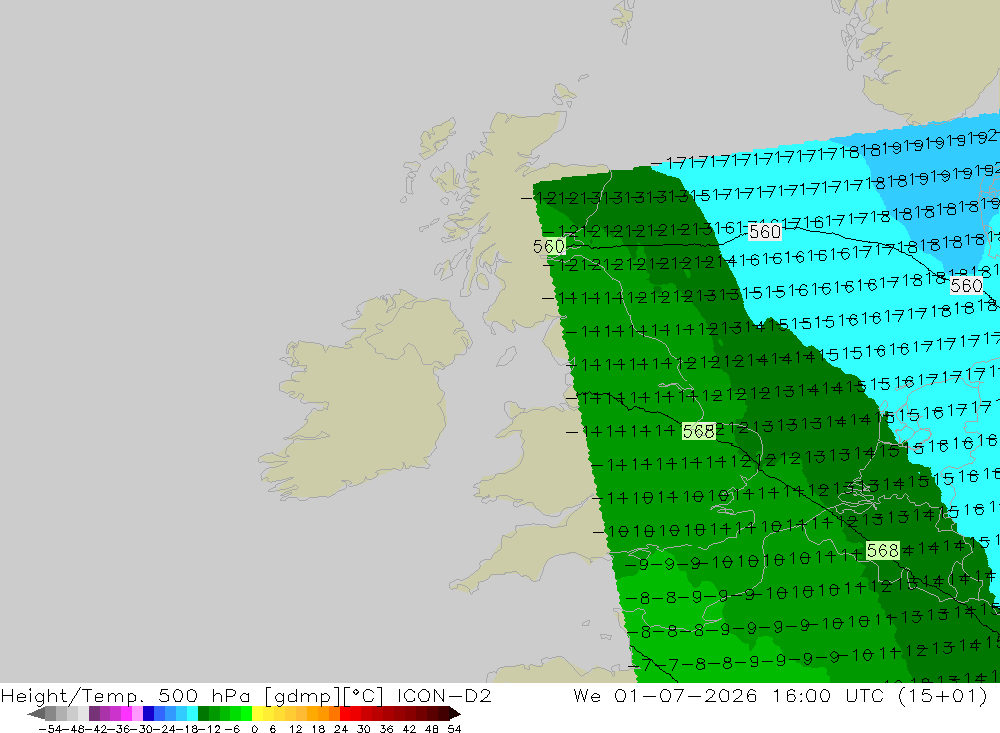Click the '16:00' time text
Image resolution: width=1000 pixels, height=733 pixels.
[x=802, y=695]
